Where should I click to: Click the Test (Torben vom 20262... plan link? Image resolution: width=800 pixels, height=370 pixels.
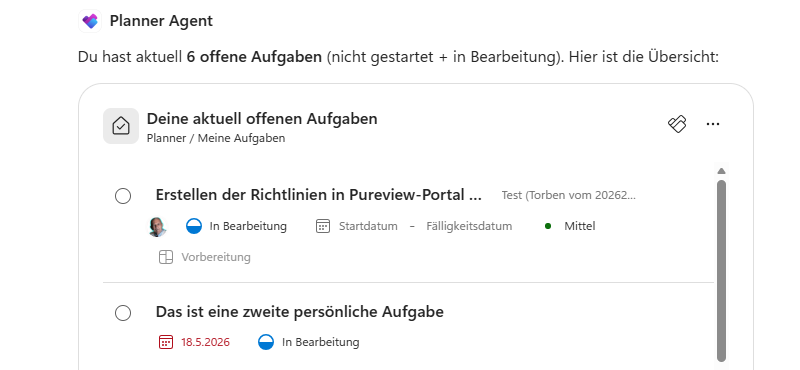coord(569,195)
